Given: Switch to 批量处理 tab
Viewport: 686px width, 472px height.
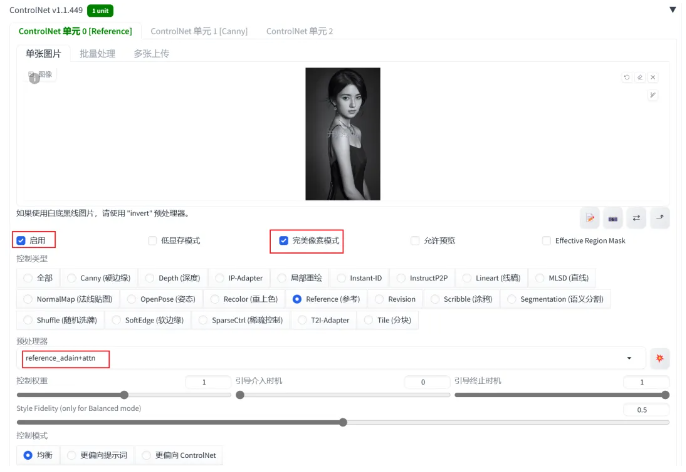Looking at the screenshot, I should [98, 54].
